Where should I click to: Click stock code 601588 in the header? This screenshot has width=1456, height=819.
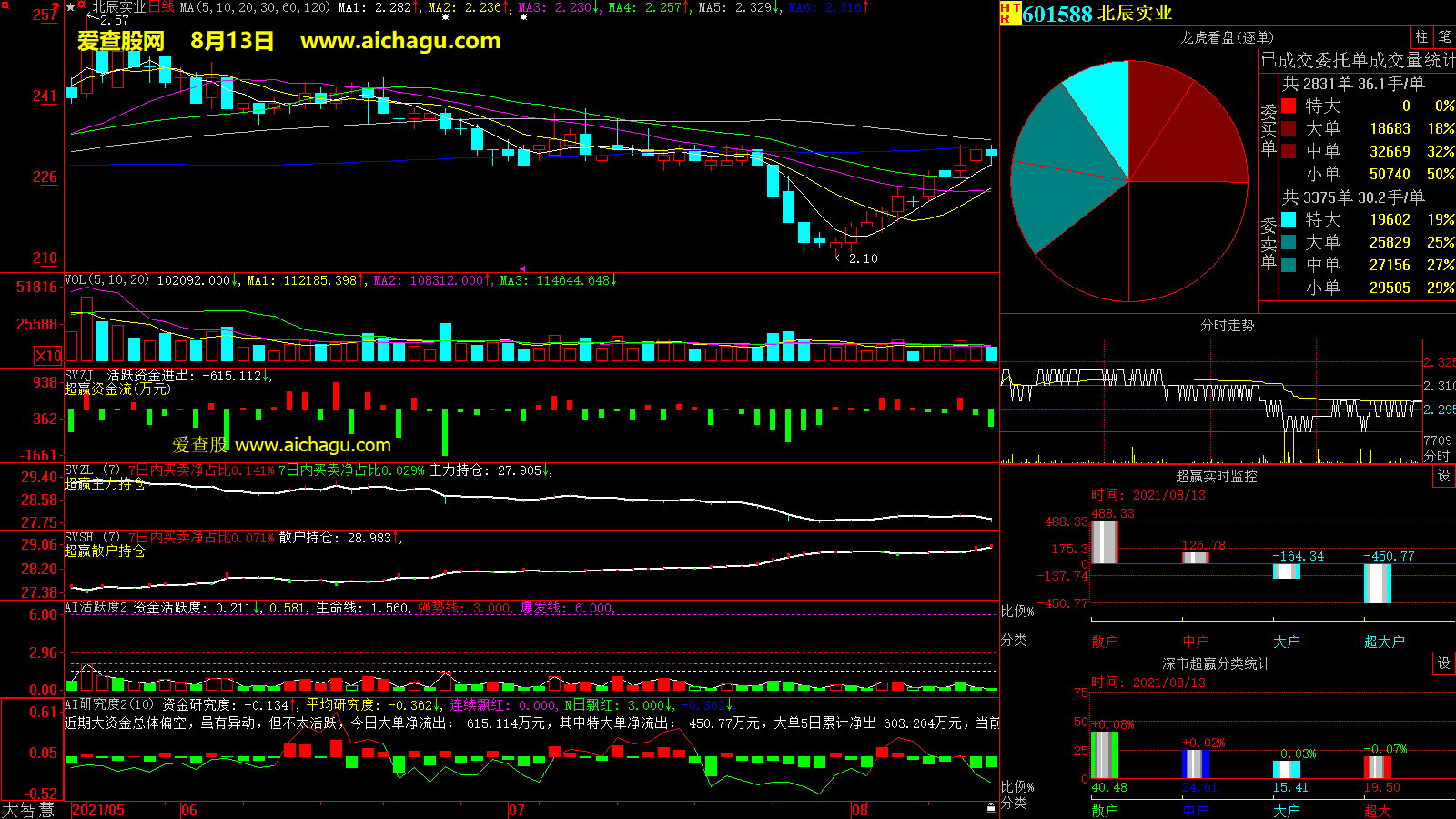pyautogui.click(x=1057, y=14)
